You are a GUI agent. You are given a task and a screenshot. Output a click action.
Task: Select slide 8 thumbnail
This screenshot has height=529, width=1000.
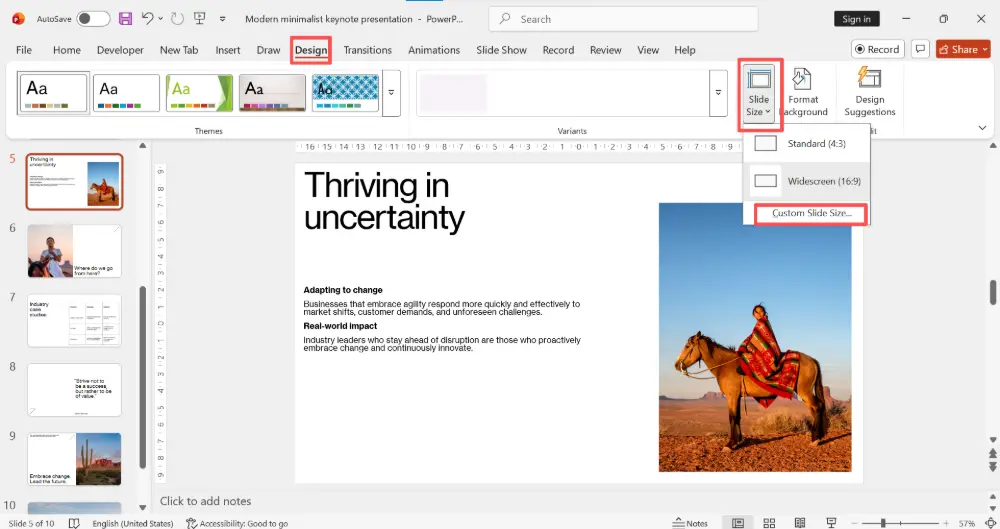[74, 390]
